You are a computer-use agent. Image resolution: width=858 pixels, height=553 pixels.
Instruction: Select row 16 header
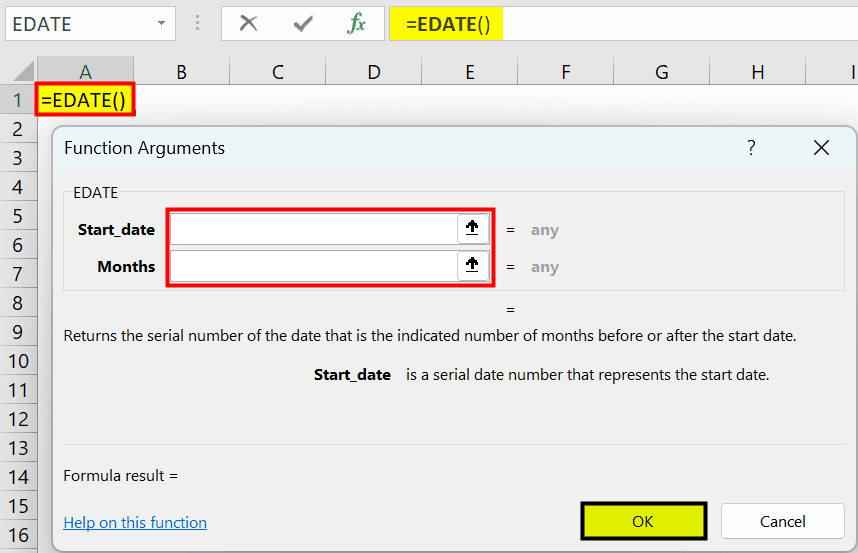[x=18, y=535]
